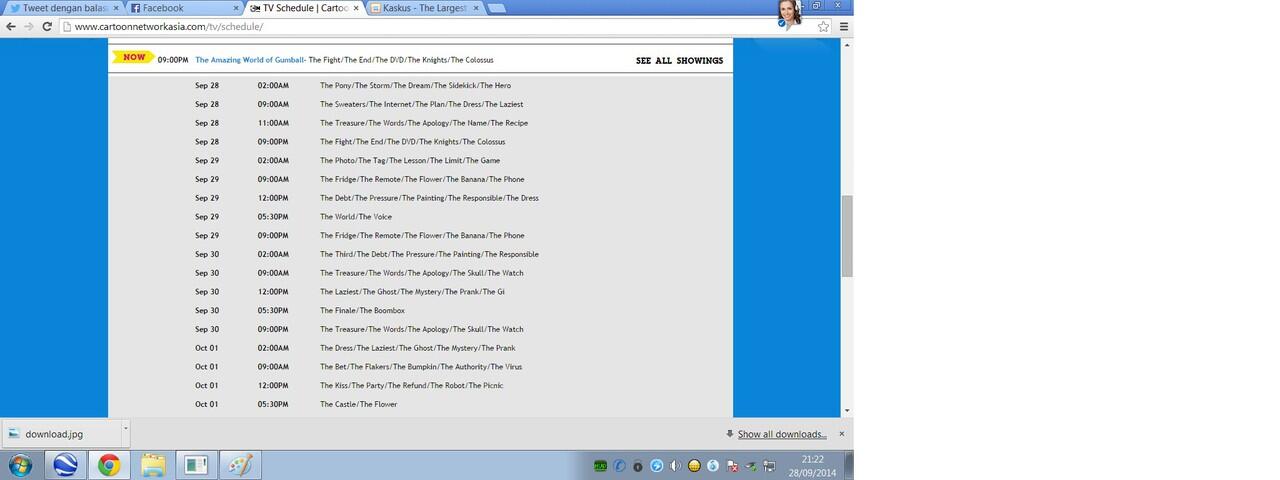Launch Google Earth from the taskbar
Screen dimensions: 1280x480
point(66,465)
